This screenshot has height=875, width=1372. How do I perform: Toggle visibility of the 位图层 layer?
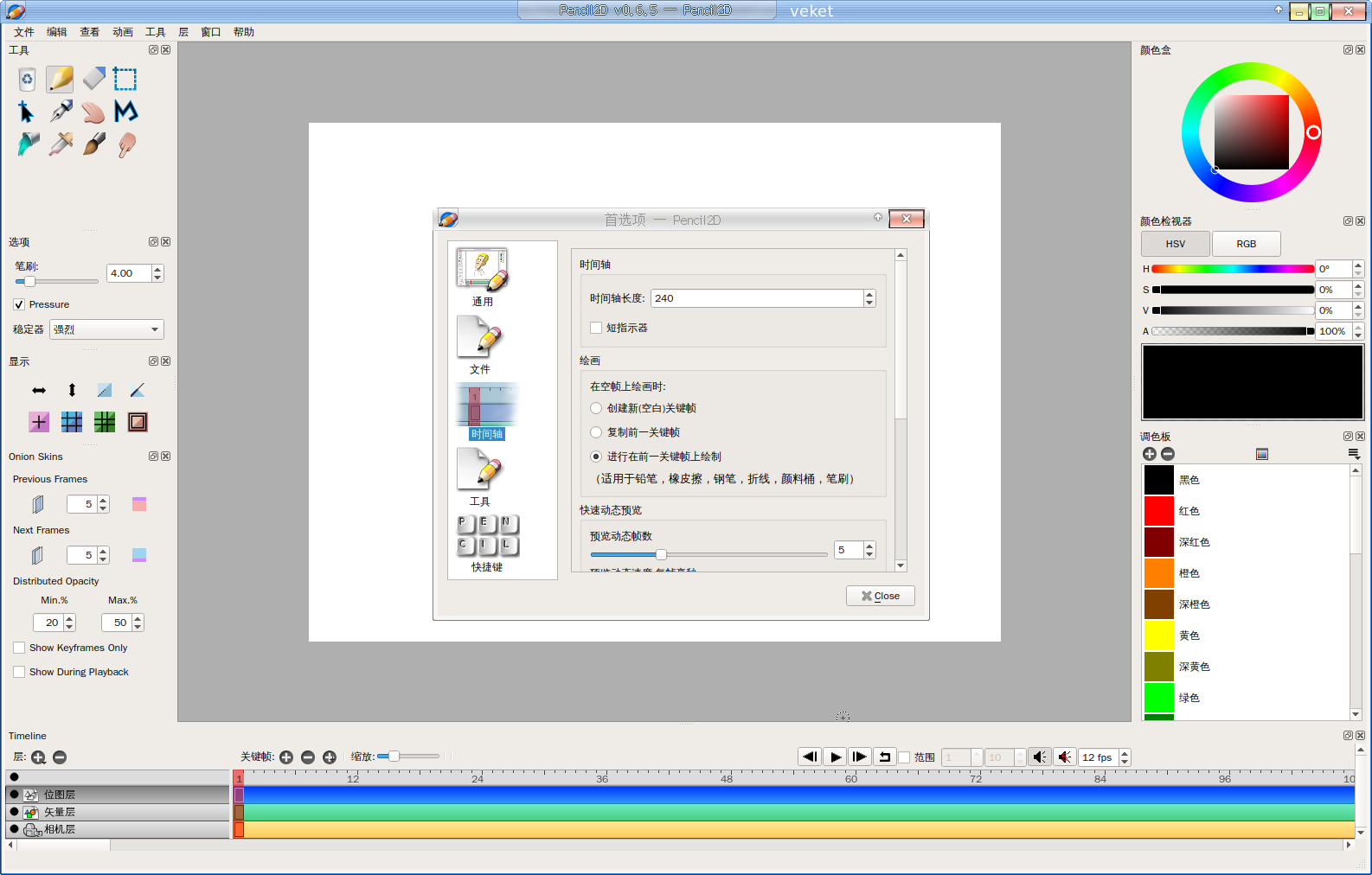(x=14, y=795)
